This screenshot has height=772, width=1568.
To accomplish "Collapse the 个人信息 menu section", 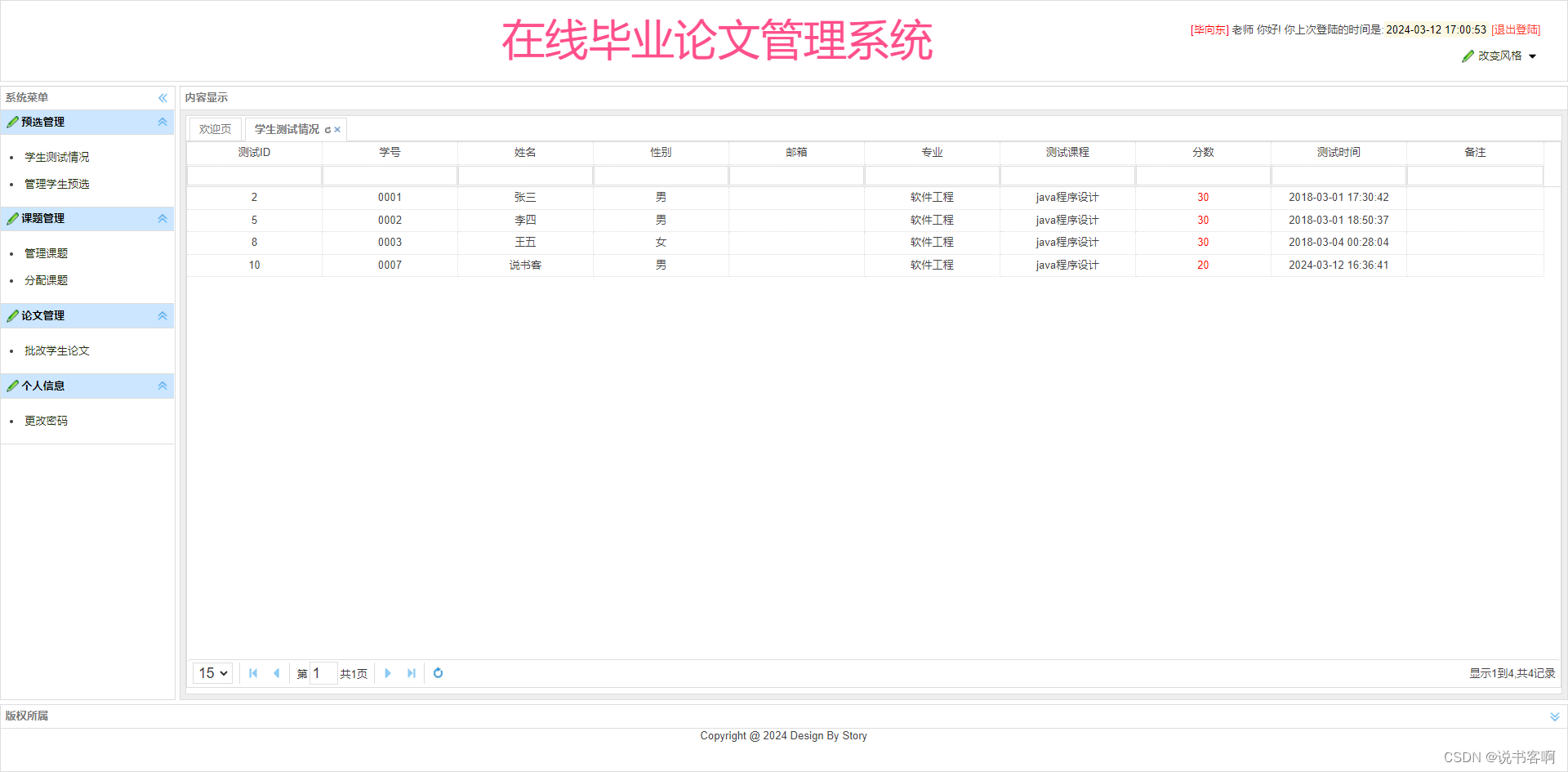I will tap(163, 386).
